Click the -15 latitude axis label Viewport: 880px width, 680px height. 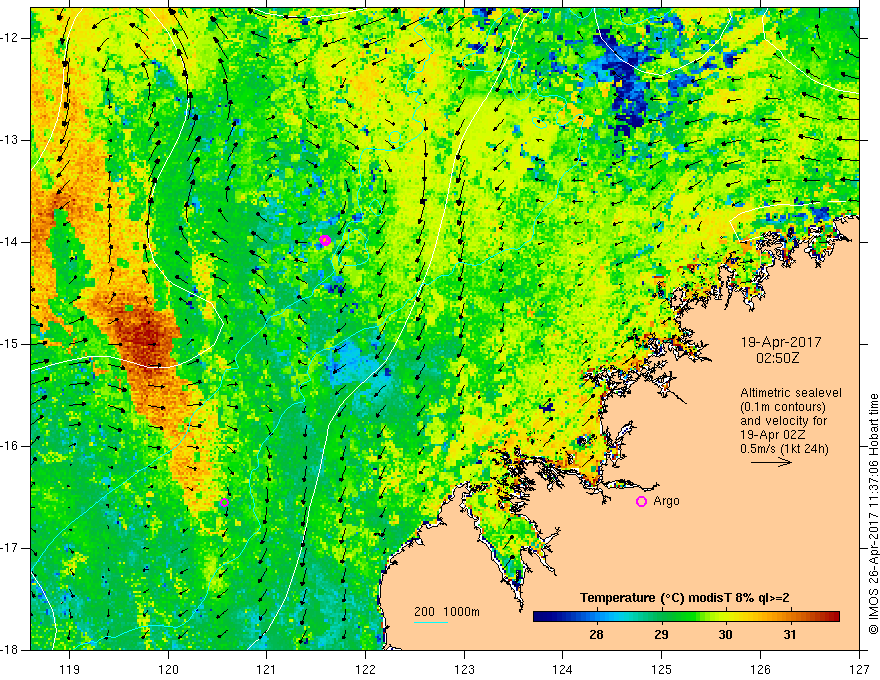click(x=11, y=343)
